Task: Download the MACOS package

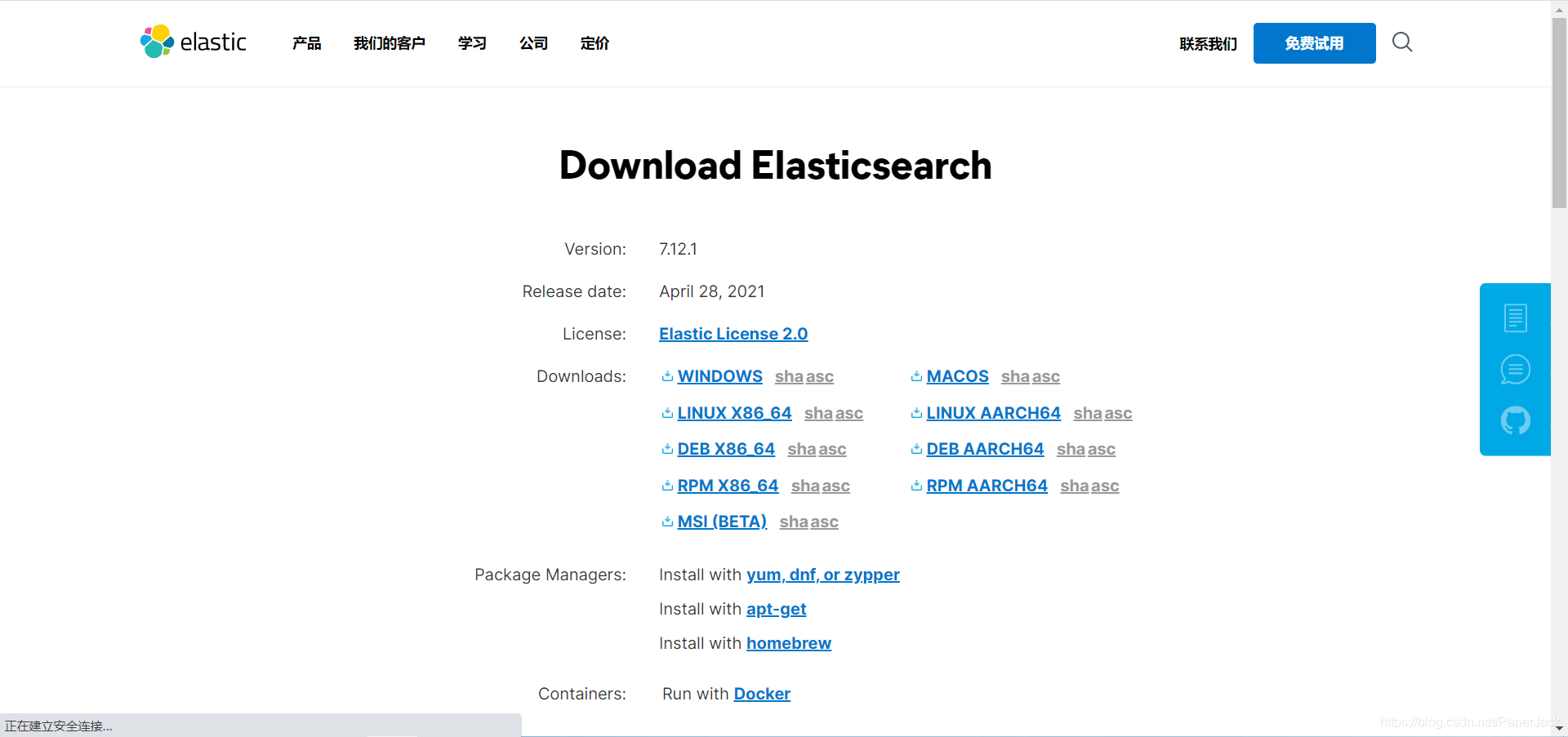Action: (x=957, y=376)
